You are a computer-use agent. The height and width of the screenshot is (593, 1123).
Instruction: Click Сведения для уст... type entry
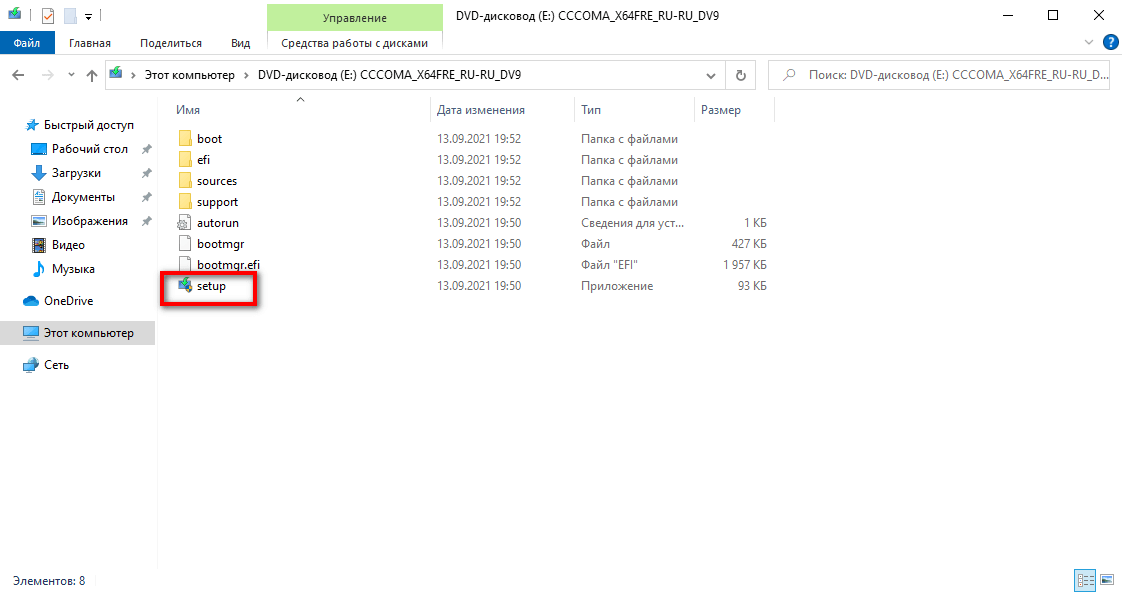coord(632,223)
